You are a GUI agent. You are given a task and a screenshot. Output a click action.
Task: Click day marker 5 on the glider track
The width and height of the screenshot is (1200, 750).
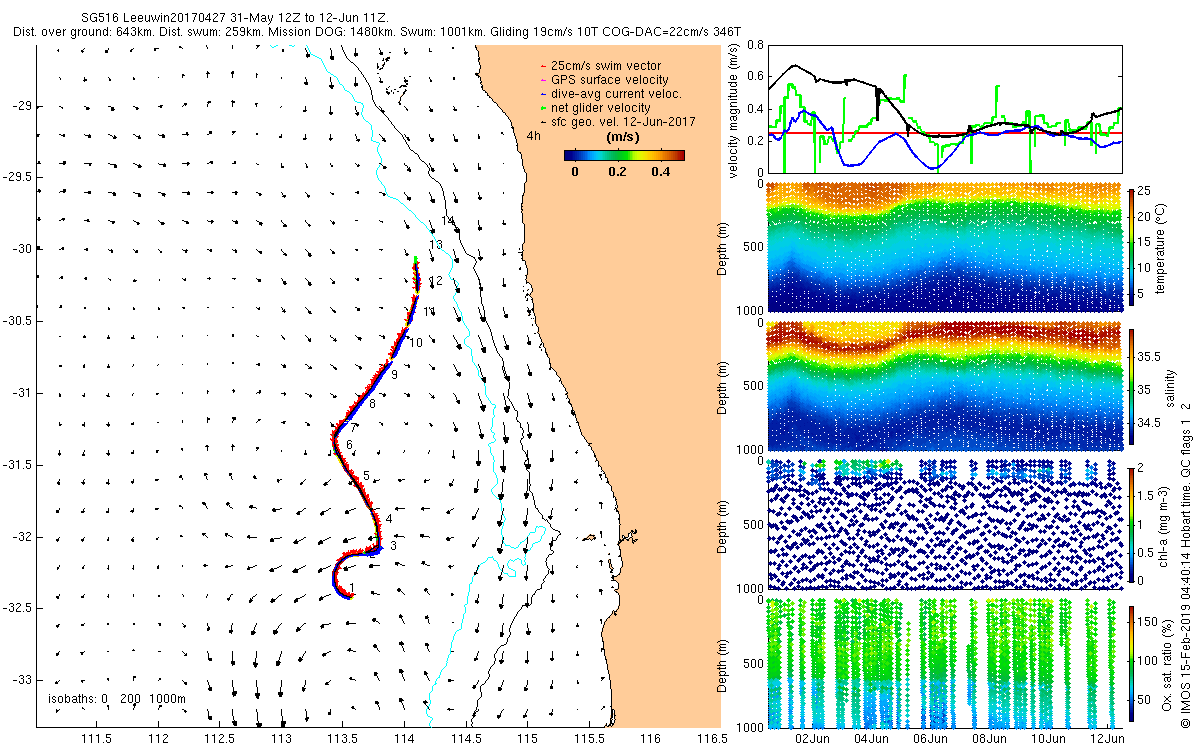[367, 476]
